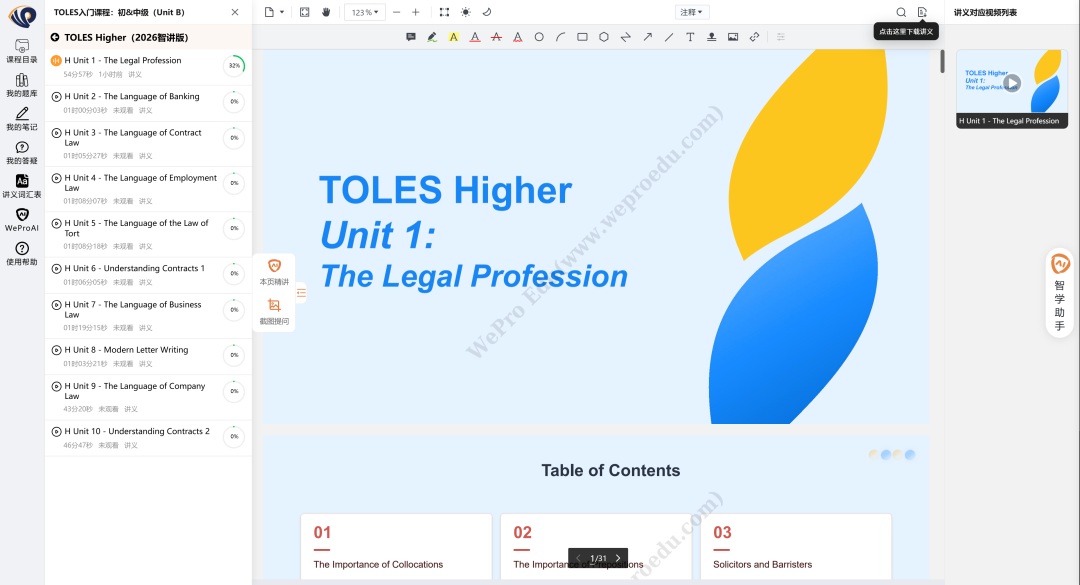Open the 智学助手 assistant panel
The height and width of the screenshot is (585, 1080).
pyautogui.click(x=1060, y=293)
